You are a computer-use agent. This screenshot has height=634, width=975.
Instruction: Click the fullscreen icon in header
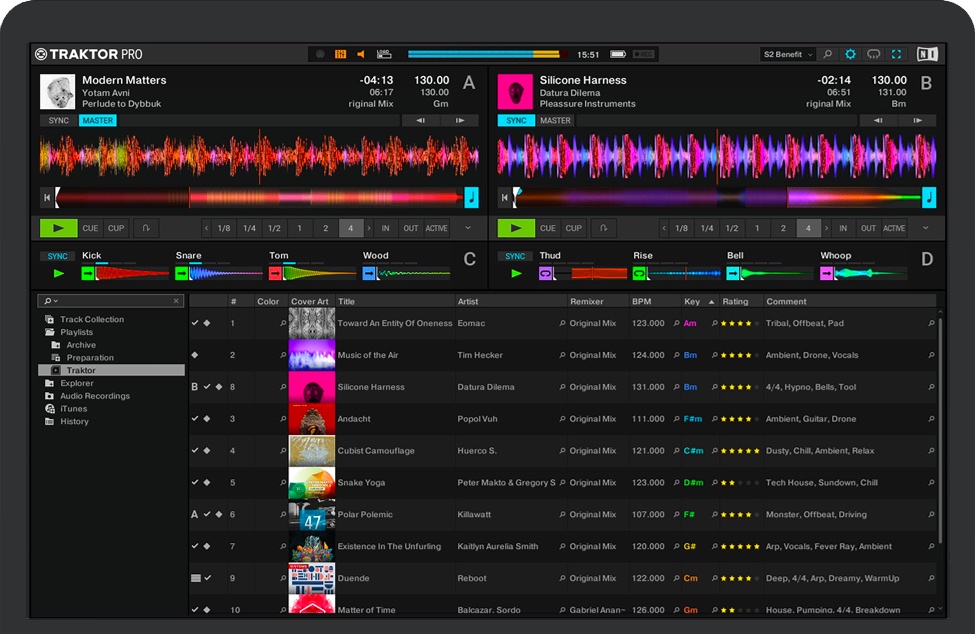coord(896,54)
